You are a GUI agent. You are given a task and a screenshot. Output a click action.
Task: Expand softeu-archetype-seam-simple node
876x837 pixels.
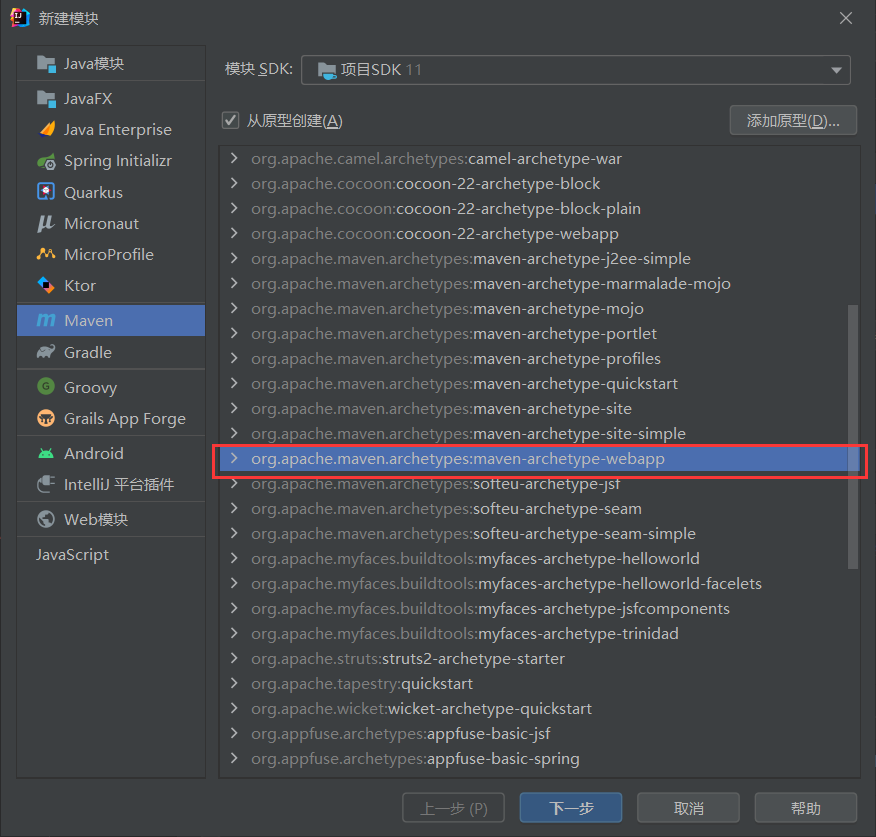tap(235, 534)
